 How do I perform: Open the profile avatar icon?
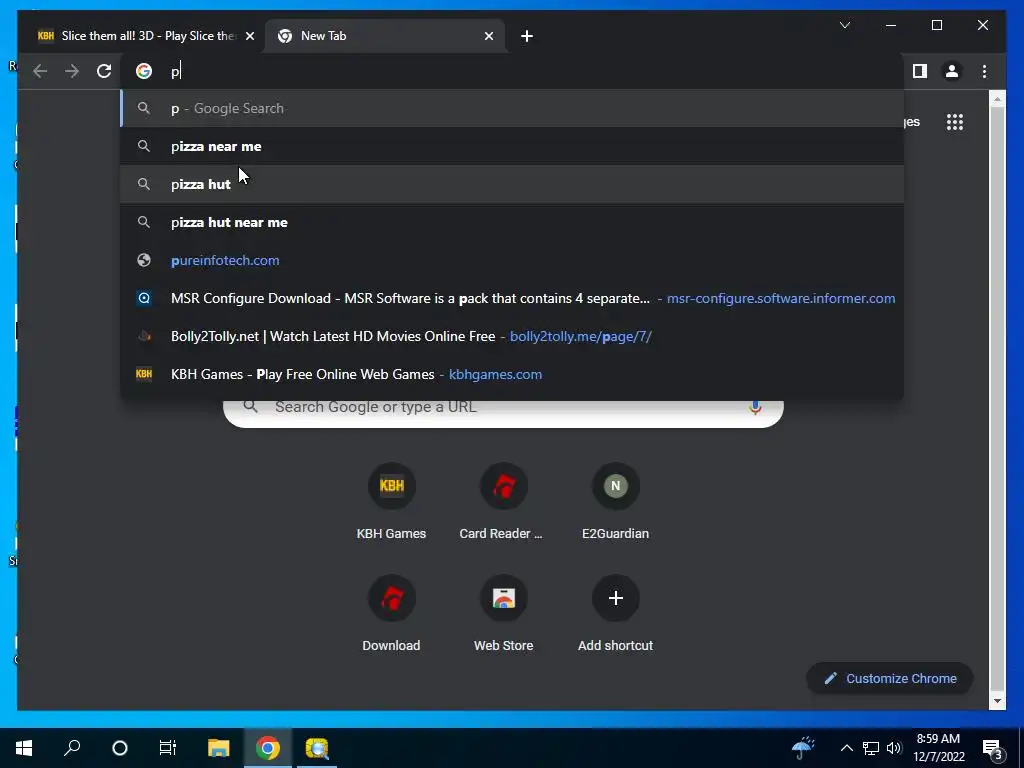click(x=952, y=71)
